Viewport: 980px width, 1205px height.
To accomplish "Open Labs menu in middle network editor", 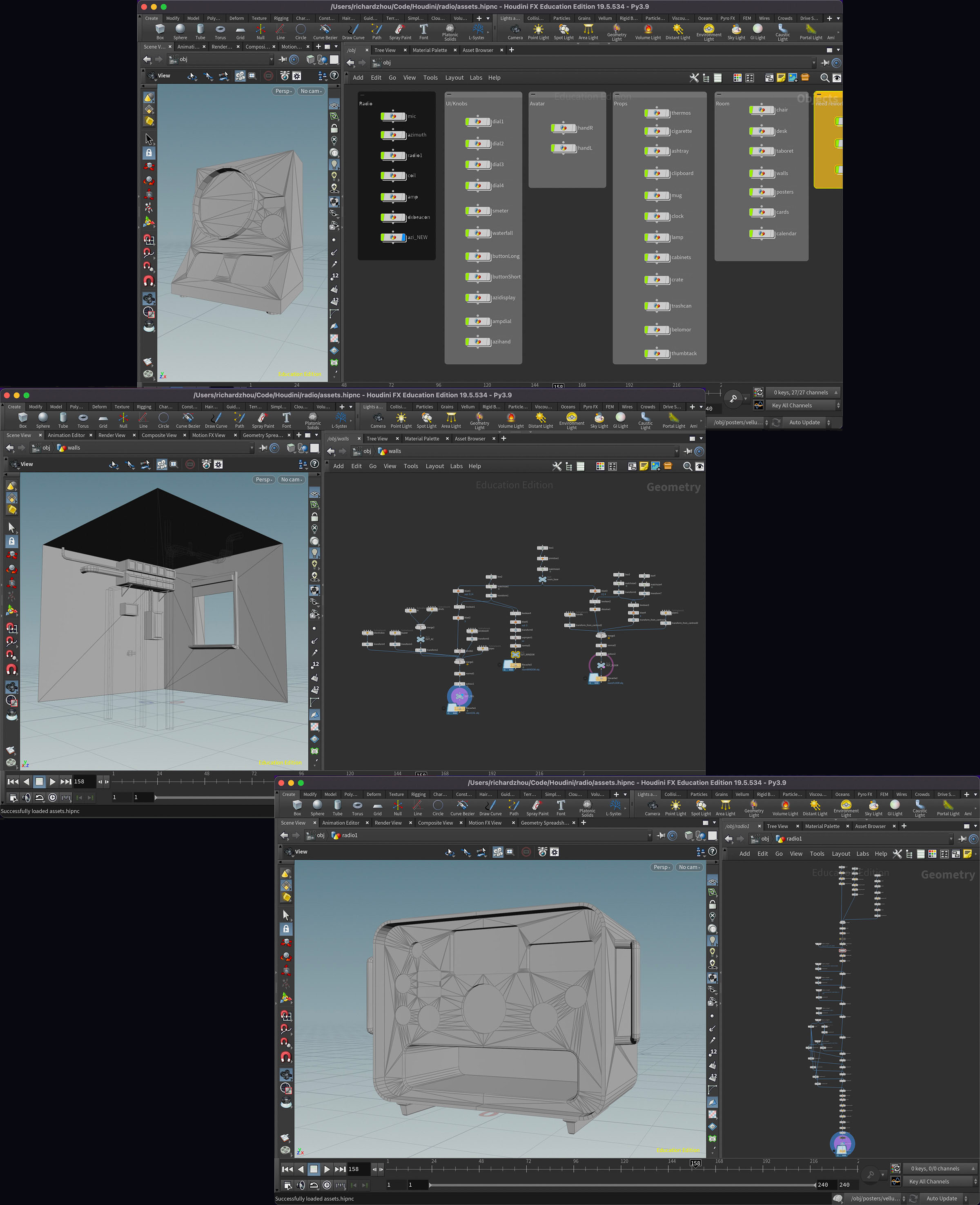I will [456, 466].
